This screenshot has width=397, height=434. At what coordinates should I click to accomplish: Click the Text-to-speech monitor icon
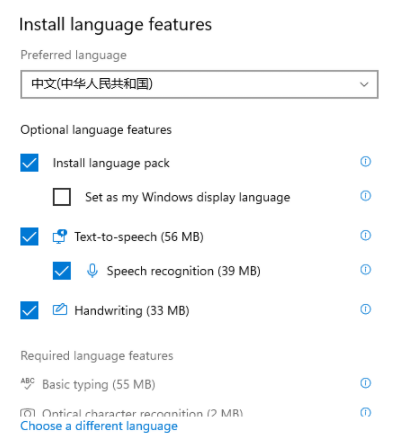point(60,237)
